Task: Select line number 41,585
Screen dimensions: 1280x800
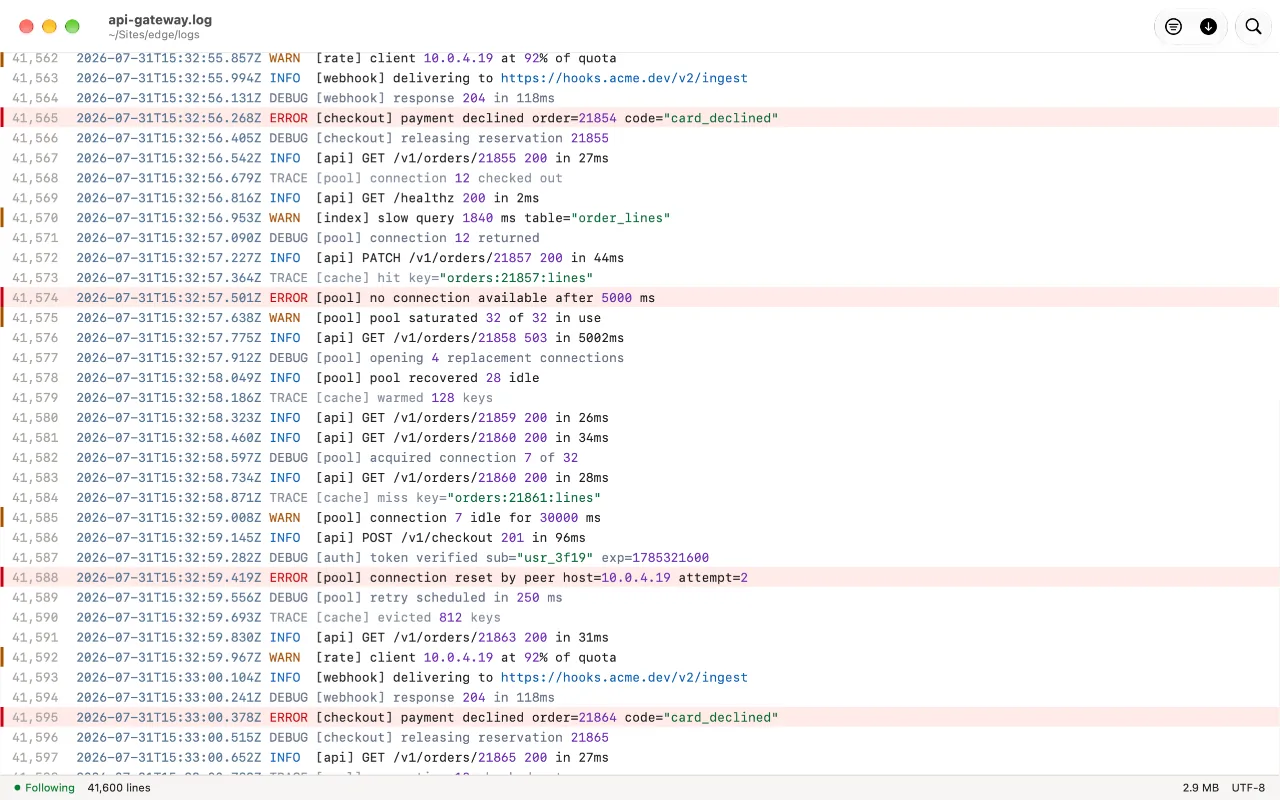Action: click(x=35, y=517)
